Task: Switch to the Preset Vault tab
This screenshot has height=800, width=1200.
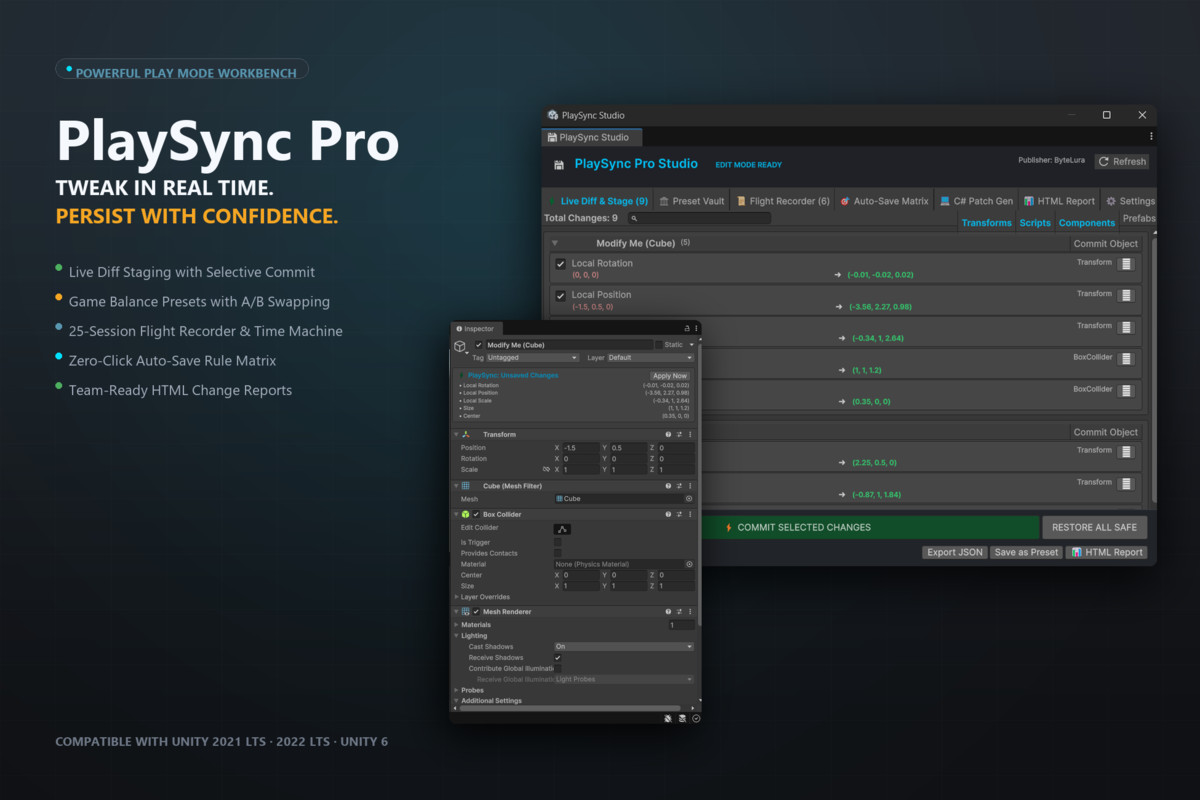Action: coord(692,201)
